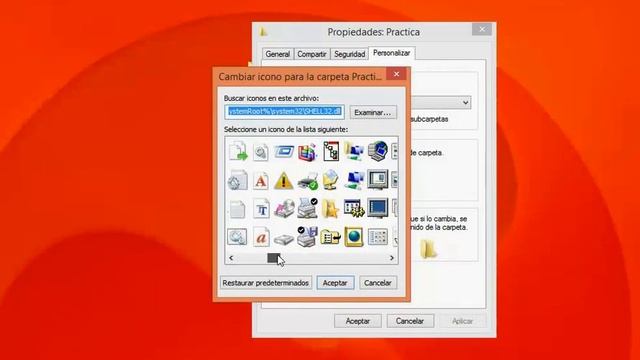The width and height of the screenshot is (640, 360).
Task: Choose the two connected blue computers icon
Action: pos(354,180)
